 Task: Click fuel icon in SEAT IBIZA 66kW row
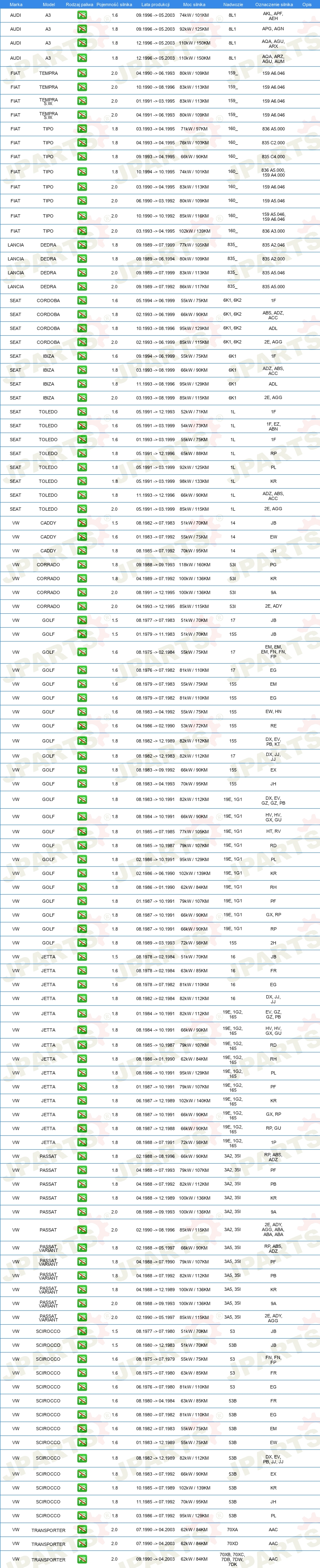pos(82,370)
